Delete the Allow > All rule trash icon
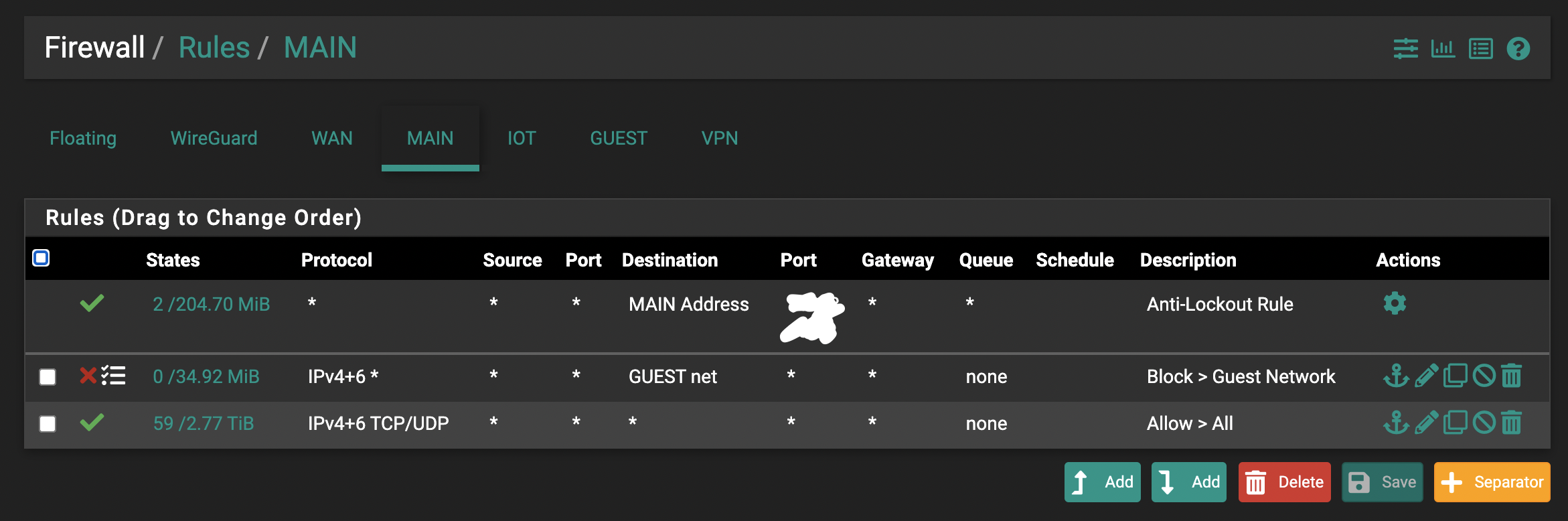The width and height of the screenshot is (1568, 521). 1511,423
